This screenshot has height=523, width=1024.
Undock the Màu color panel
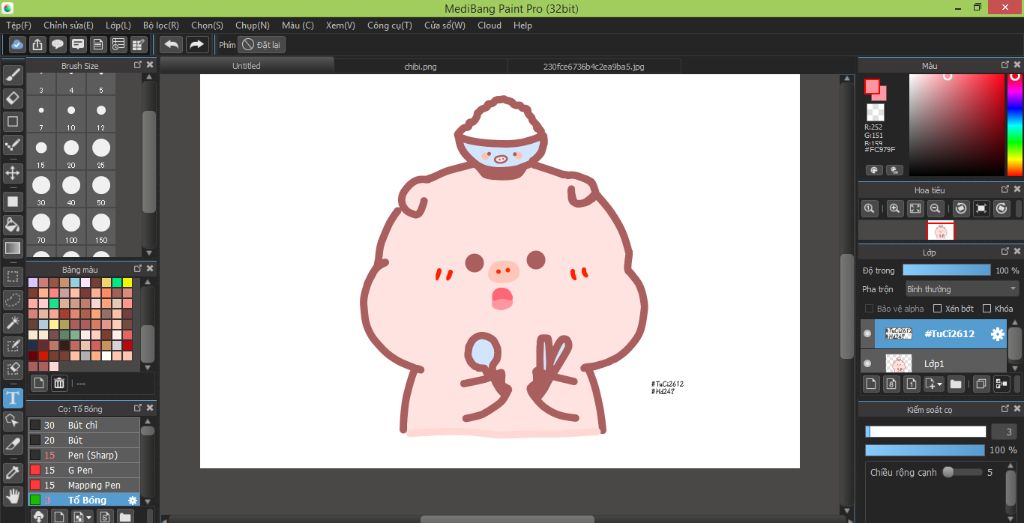1004,65
